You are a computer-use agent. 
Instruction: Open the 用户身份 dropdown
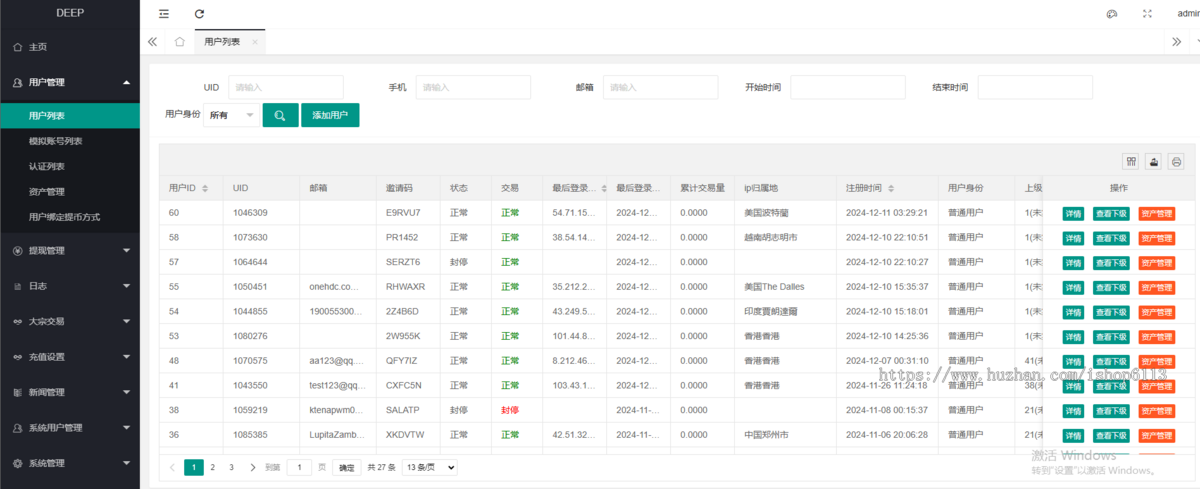click(x=231, y=115)
